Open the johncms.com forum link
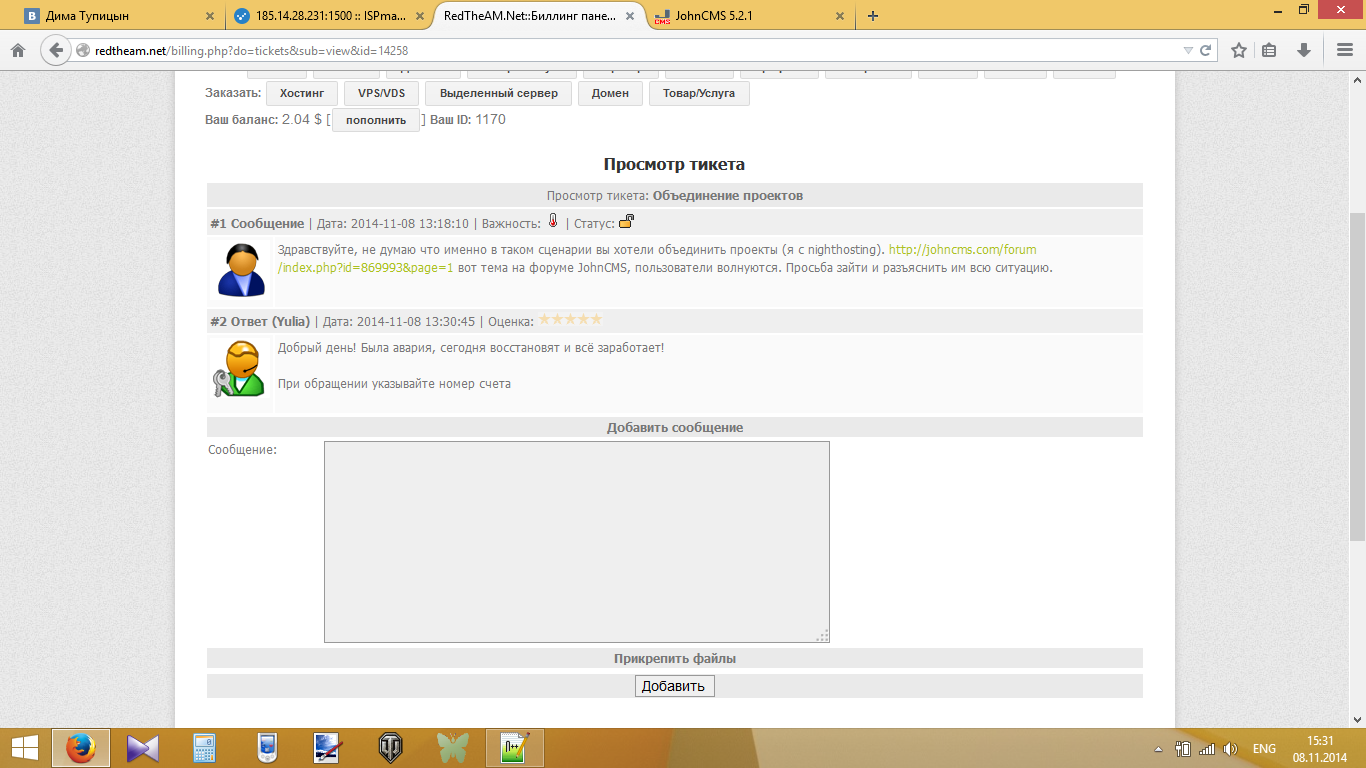Screen dimensions: 1366x768 tap(962, 249)
